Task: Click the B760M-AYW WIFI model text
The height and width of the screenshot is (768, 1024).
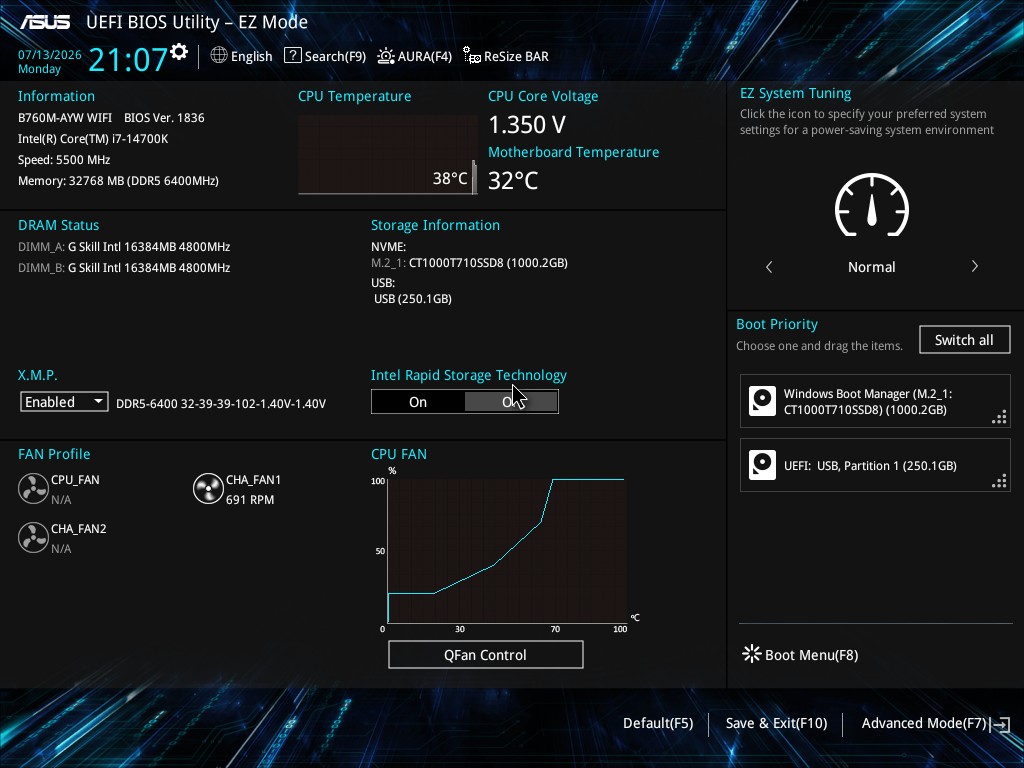Action: click(65, 118)
